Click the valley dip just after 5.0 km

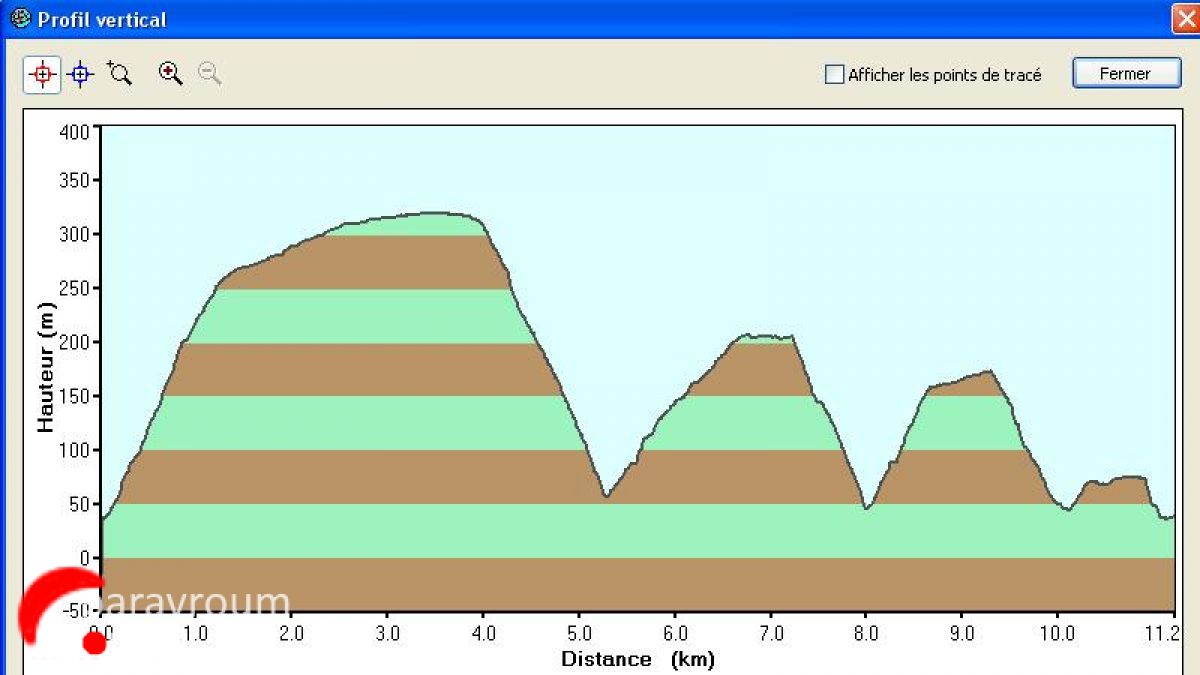pos(606,495)
